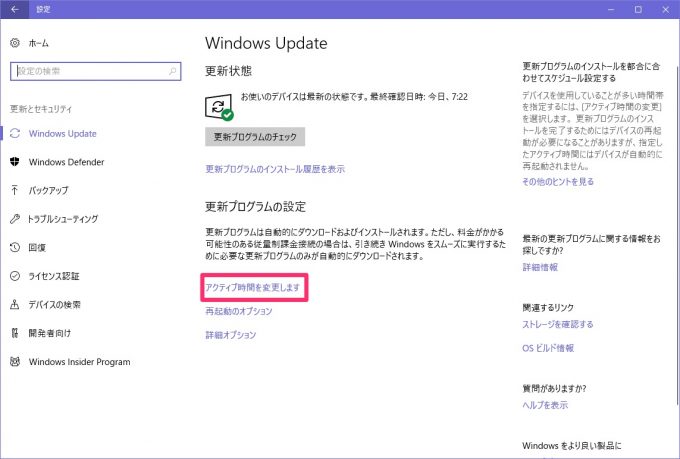Open the ホーム settings page
This screenshot has height=459, width=680.
point(39,43)
